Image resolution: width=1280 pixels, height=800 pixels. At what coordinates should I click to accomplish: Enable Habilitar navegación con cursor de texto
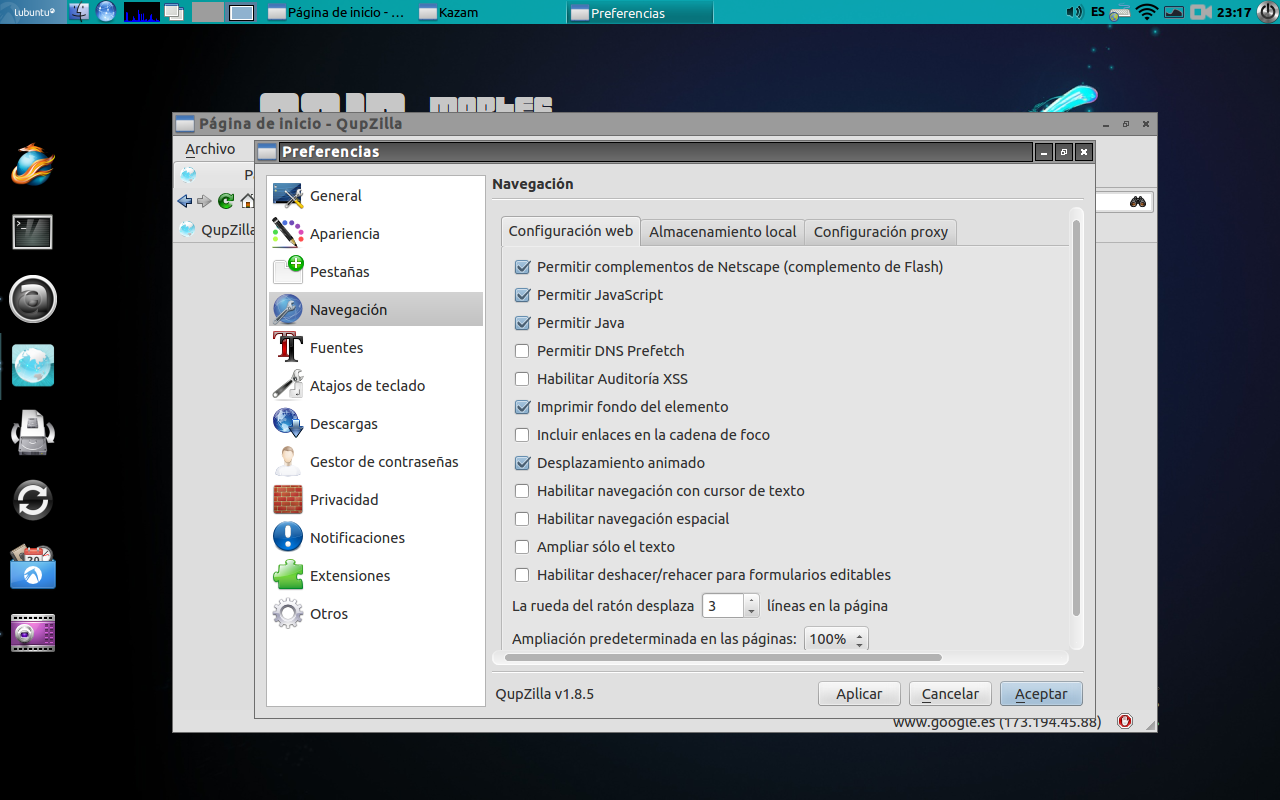[522, 491]
